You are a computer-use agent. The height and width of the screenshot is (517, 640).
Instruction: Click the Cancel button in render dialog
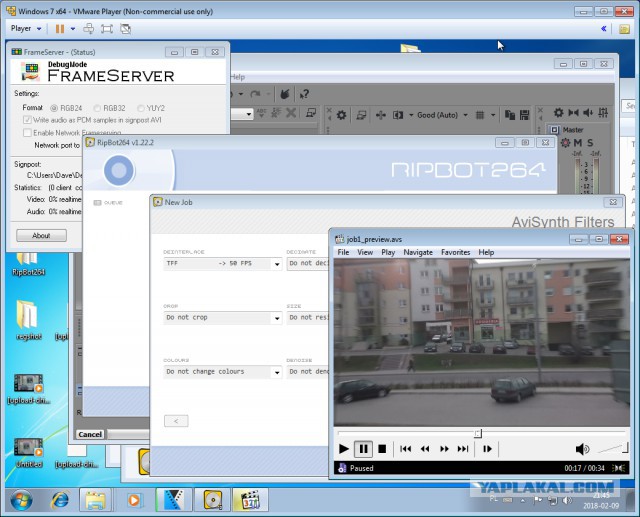90,434
